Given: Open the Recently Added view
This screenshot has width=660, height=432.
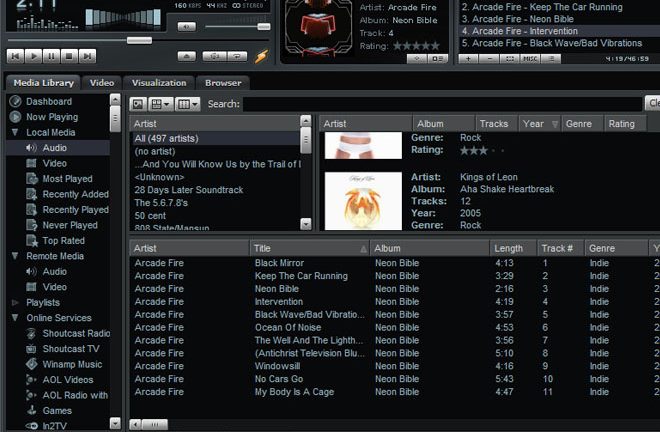Looking at the screenshot, I should pyautogui.click(x=75, y=194).
